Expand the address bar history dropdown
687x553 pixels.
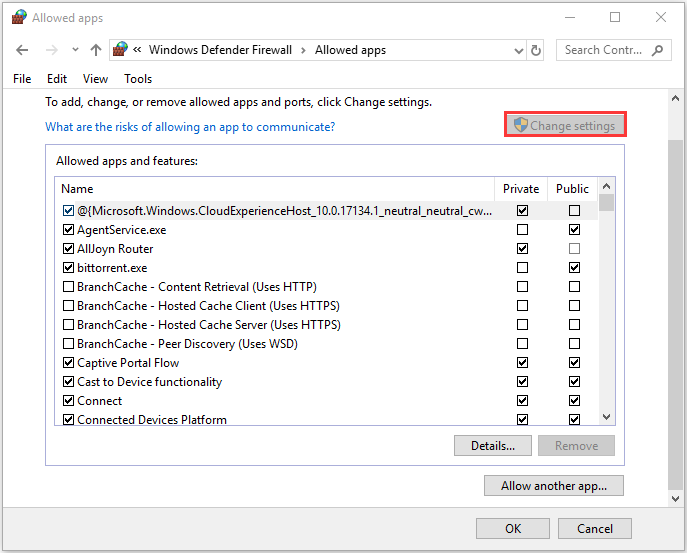pyautogui.click(x=519, y=51)
